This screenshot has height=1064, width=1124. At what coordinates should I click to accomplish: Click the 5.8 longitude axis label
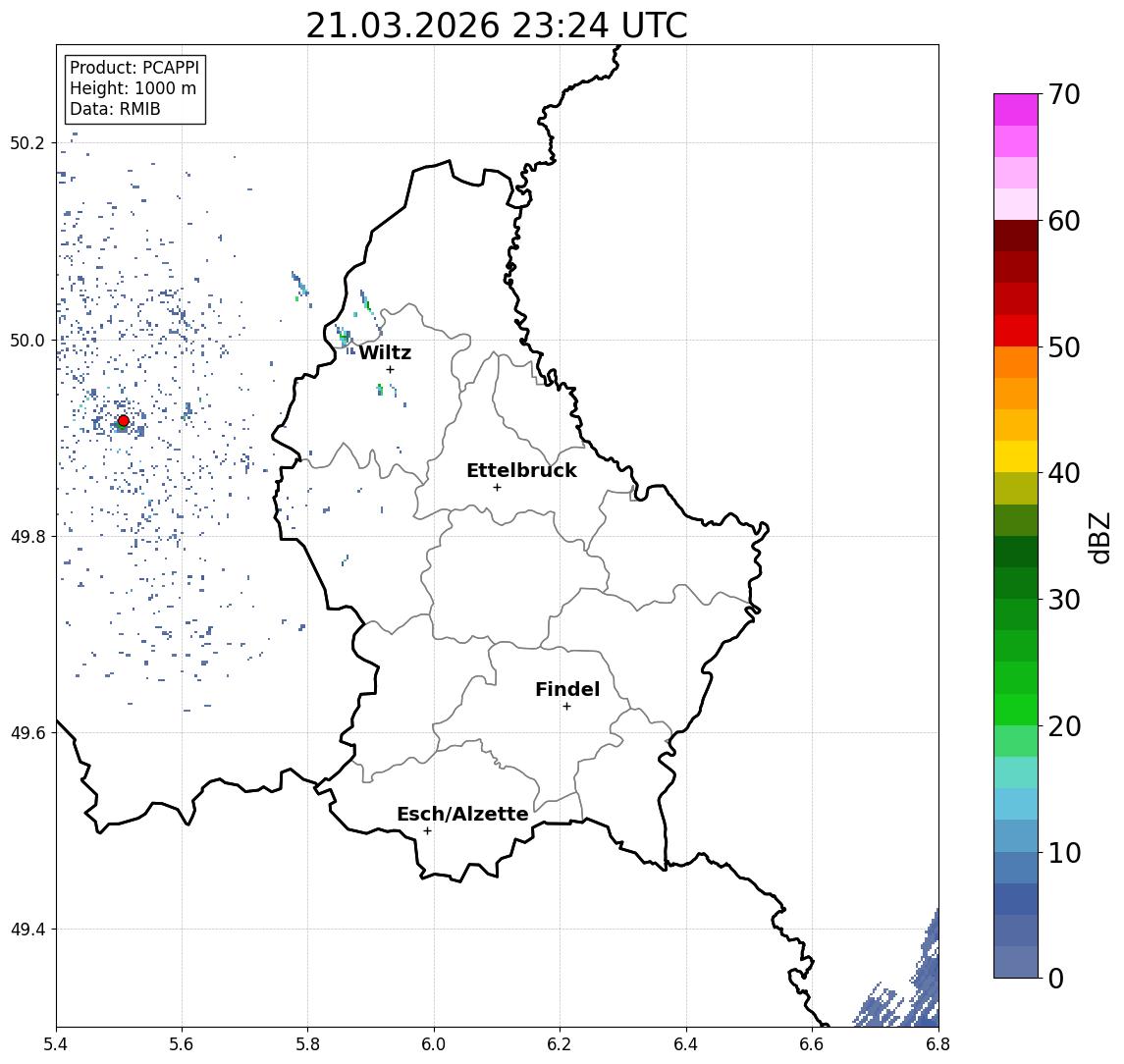[307, 1044]
